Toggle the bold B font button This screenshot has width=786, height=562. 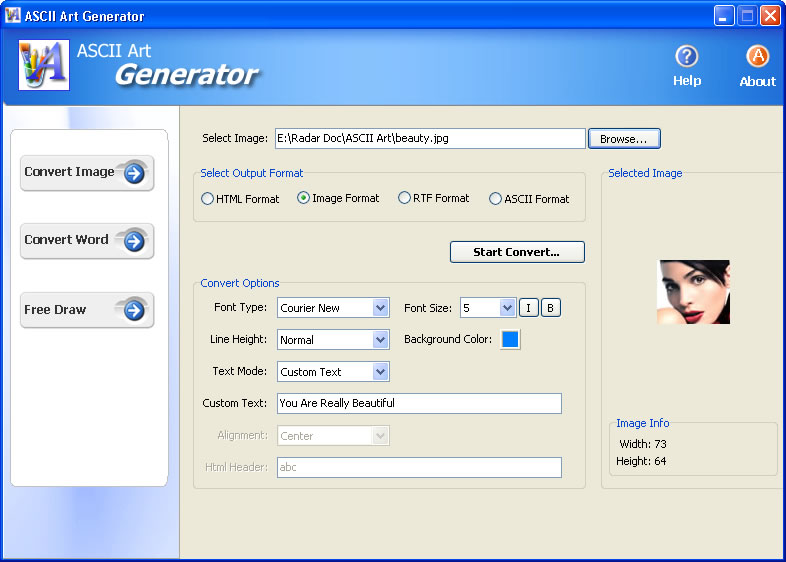(551, 308)
